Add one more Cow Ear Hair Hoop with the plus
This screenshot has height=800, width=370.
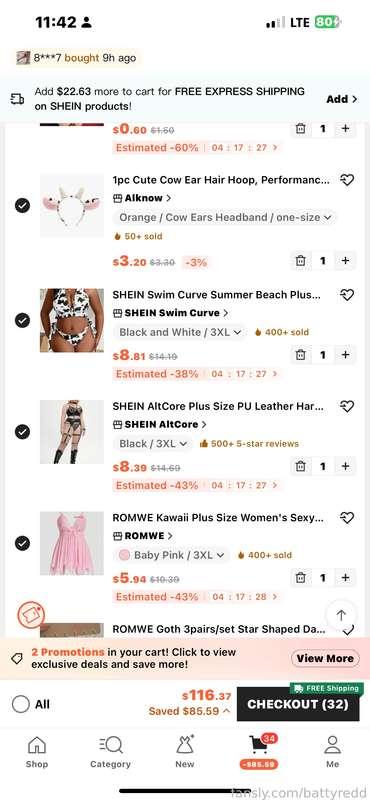pyautogui.click(x=346, y=261)
